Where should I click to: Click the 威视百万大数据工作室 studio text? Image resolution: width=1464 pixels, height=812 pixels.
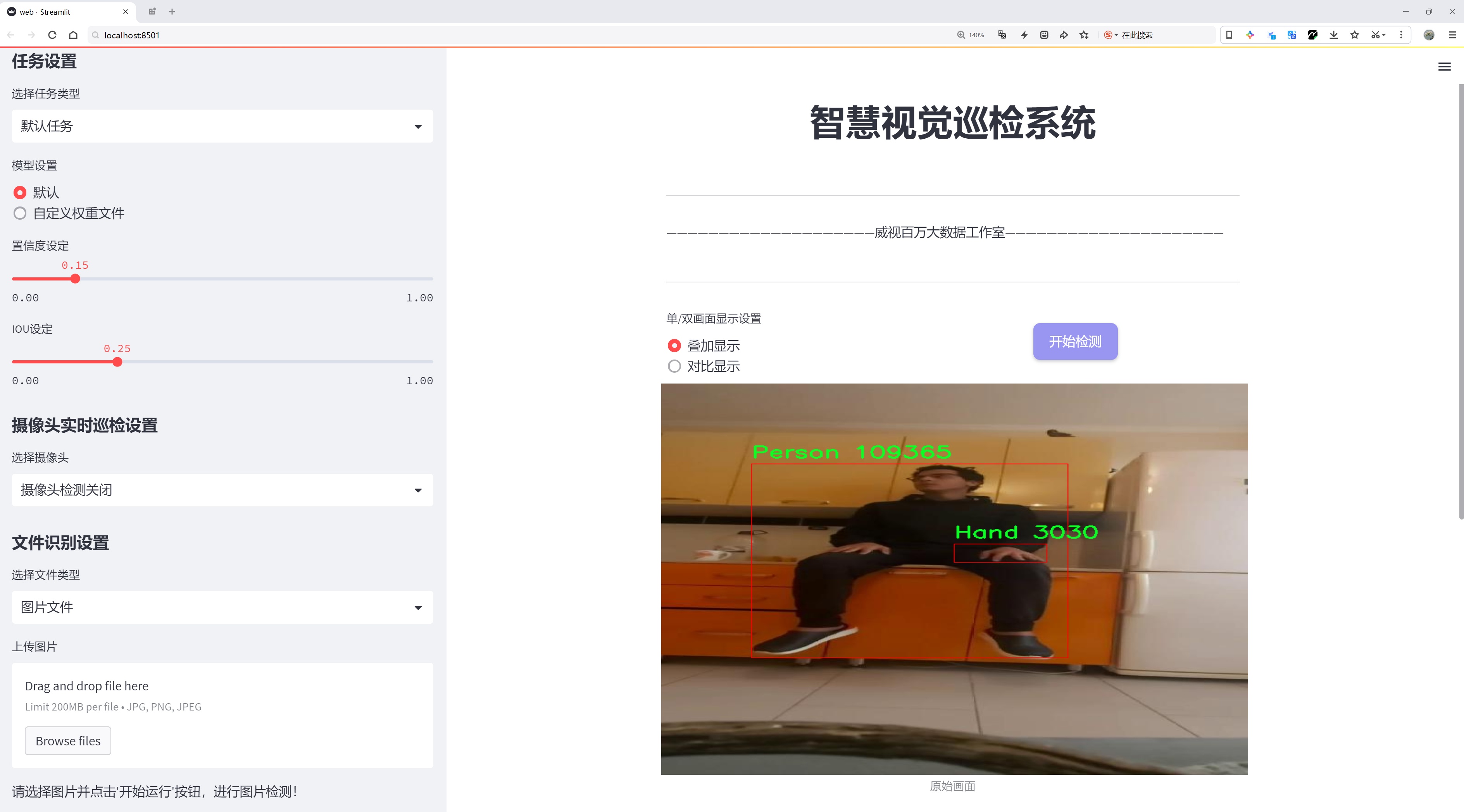pyautogui.click(x=940, y=232)
